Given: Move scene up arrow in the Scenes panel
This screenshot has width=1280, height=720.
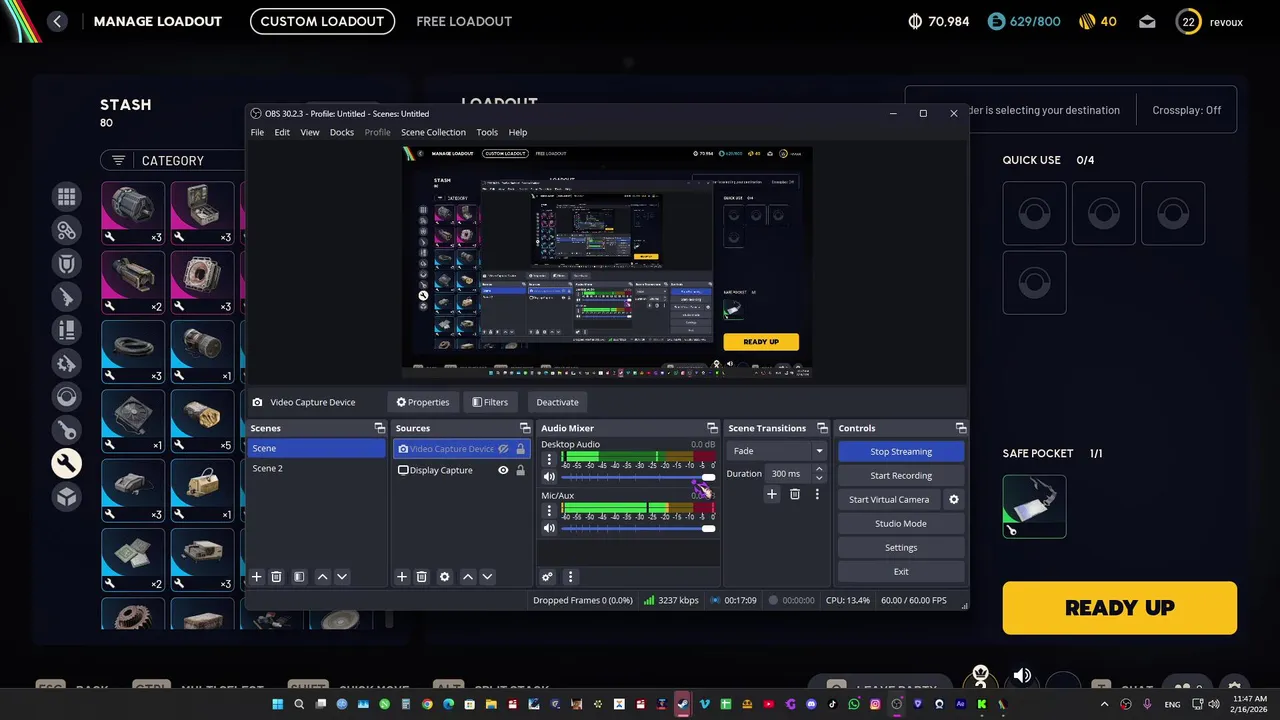Looking at the screenshot, I should point(322,577).
